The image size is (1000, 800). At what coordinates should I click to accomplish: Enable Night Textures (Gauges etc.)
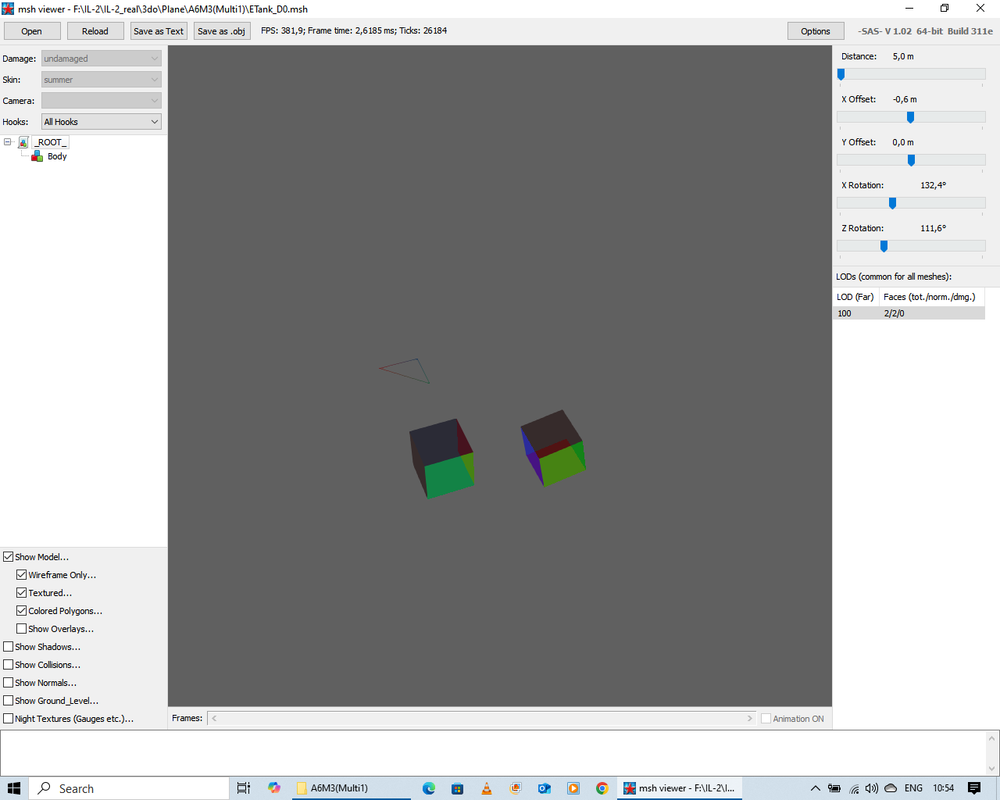(8, 718)
